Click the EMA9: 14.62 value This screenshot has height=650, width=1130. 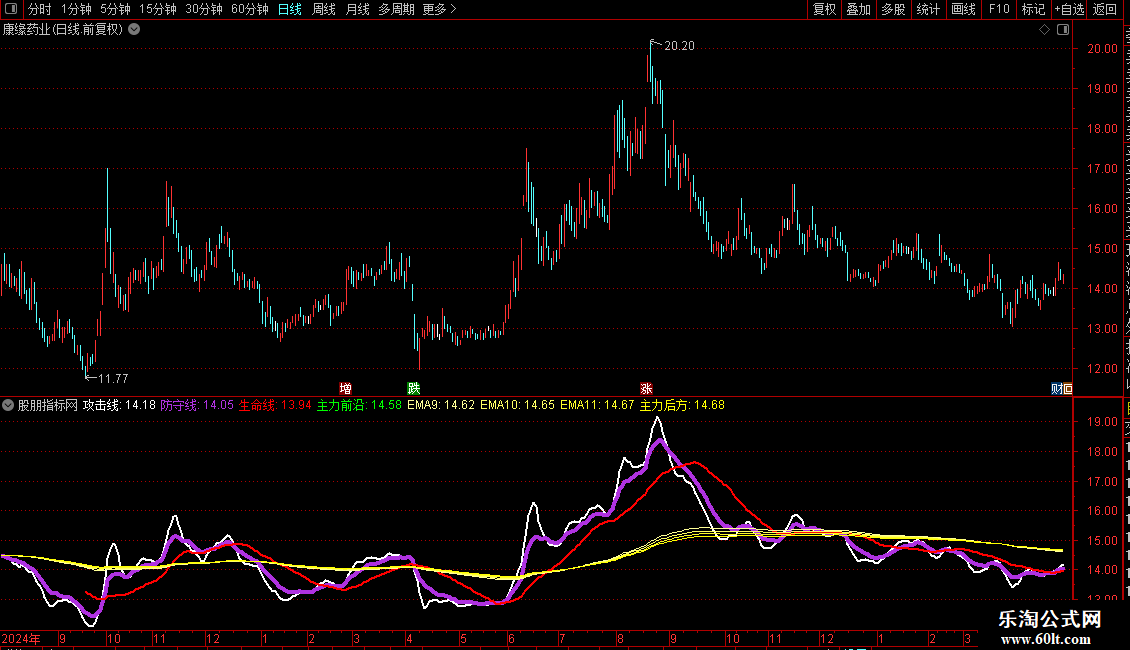[440, 405]
